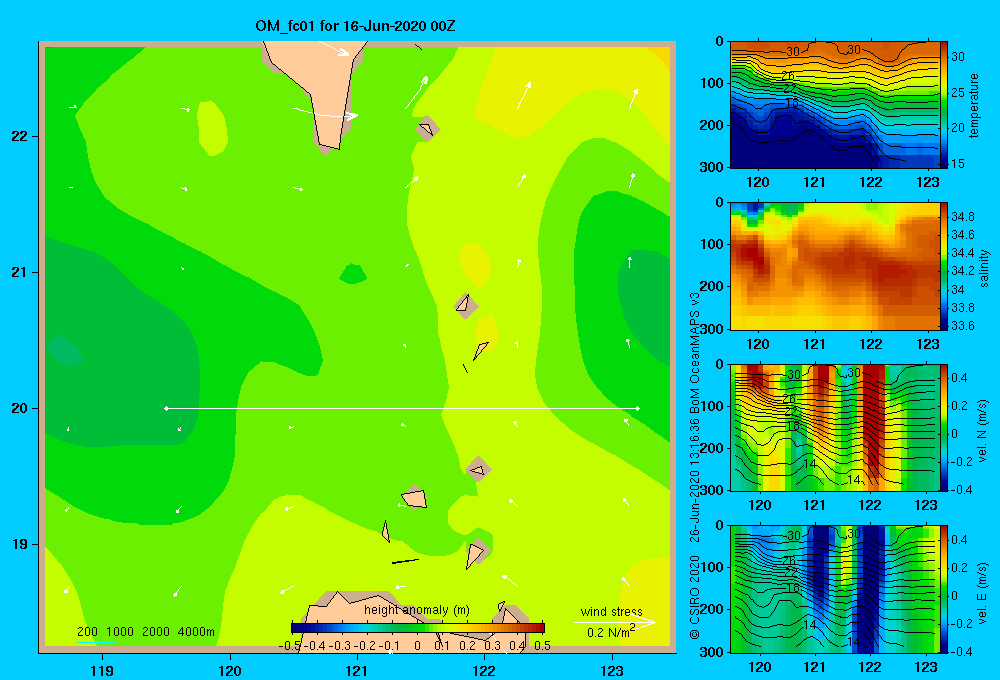
Task: Click the chart title OM_fc01 for 16-Jun-2020 00Z
Action: [x=355, y=26]
